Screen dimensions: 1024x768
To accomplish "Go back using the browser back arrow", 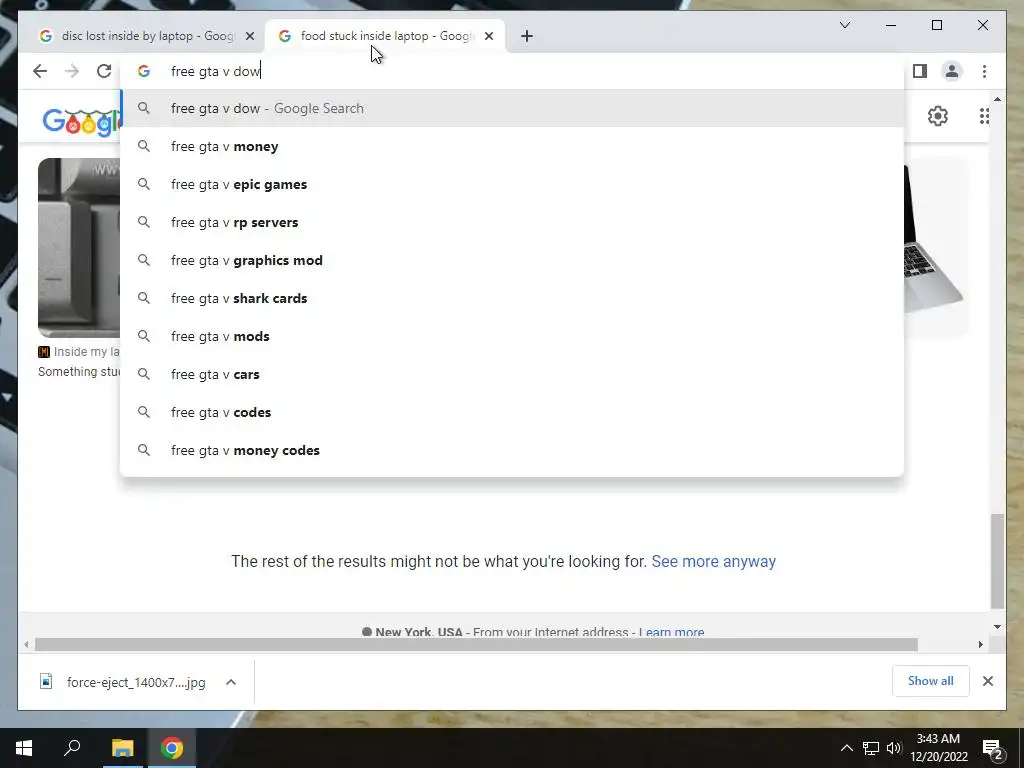I will click(40, 71).
